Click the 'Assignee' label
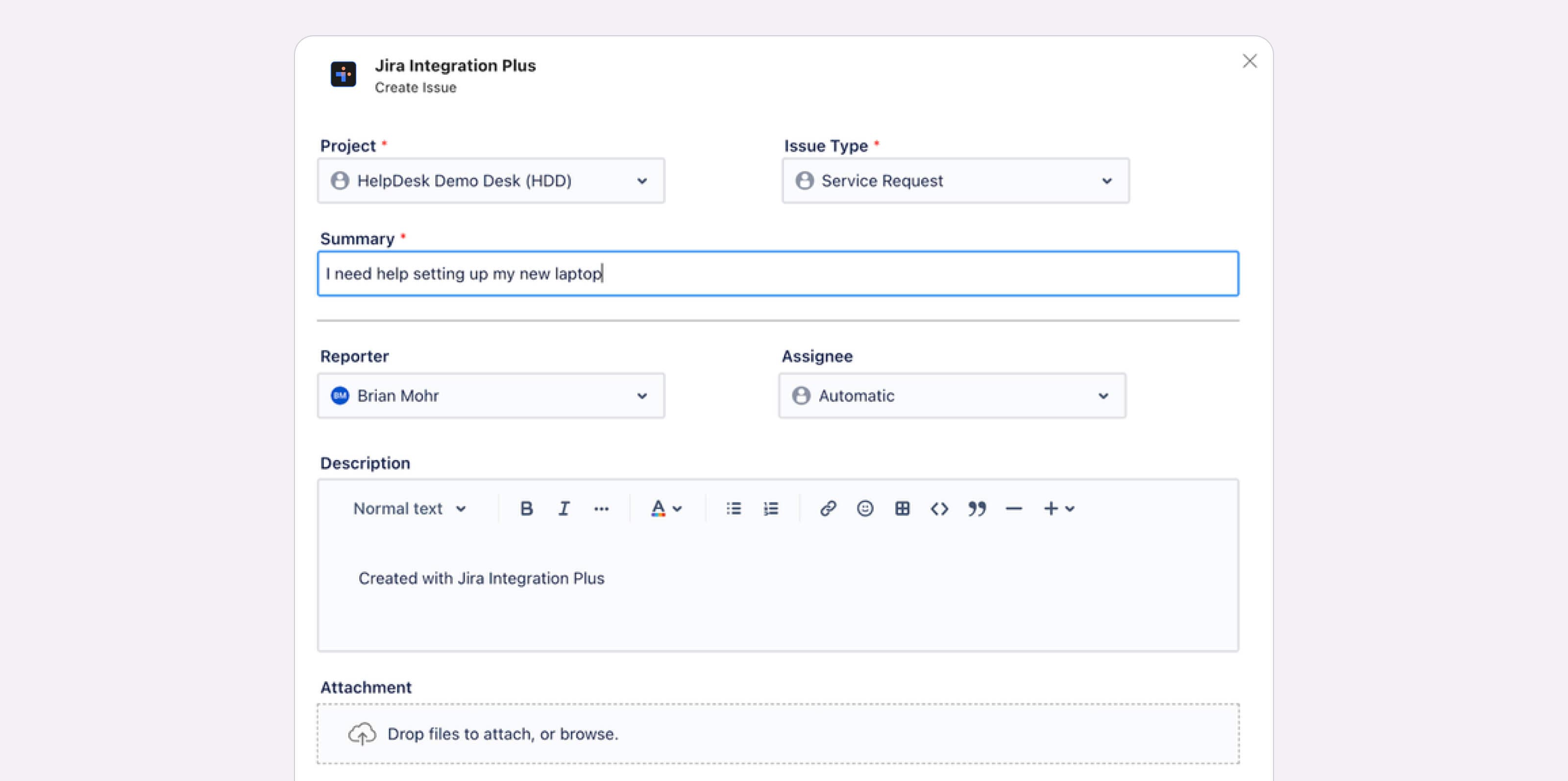Image resolution: width=1568 pixels, height=781 pixels. pos(817,356)
